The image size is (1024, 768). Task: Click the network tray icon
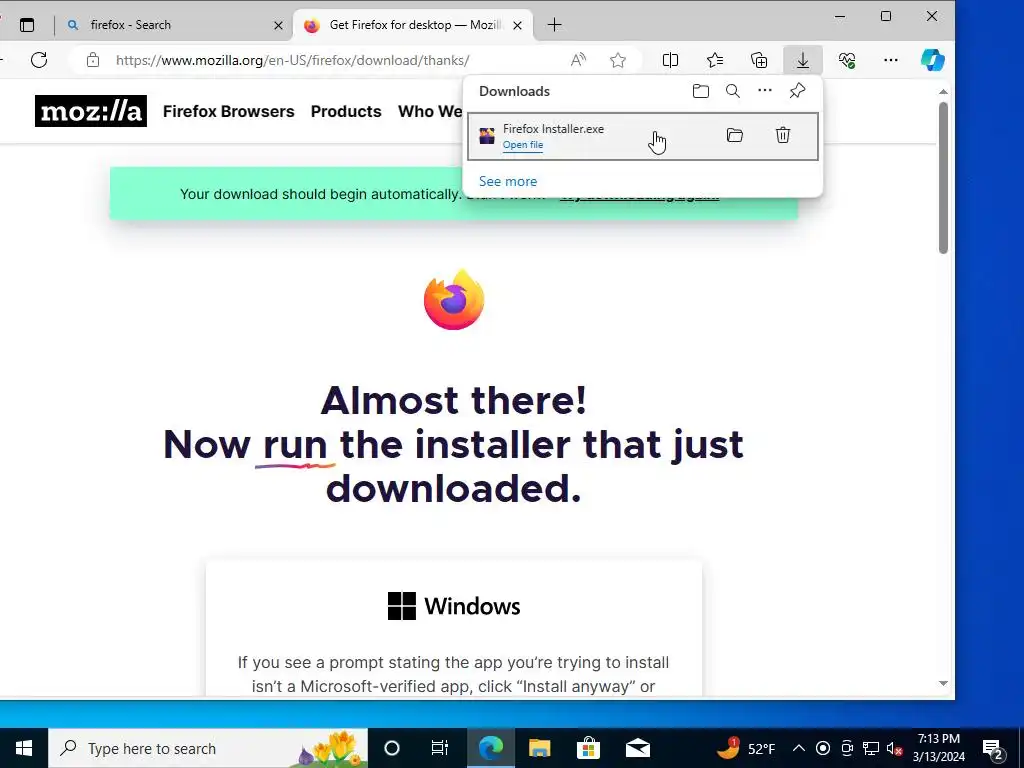click(x=871, y=748)
